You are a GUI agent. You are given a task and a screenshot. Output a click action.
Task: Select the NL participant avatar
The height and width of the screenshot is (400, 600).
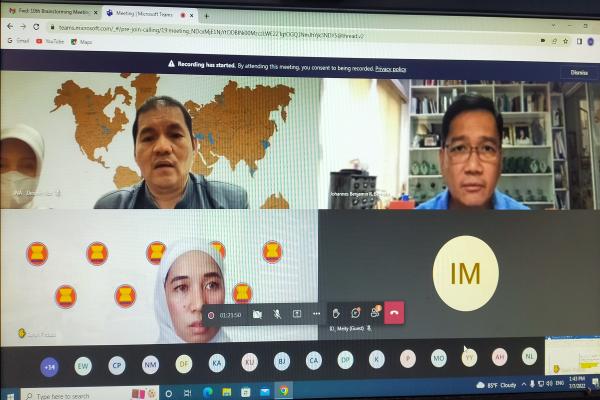pos(530,356)
